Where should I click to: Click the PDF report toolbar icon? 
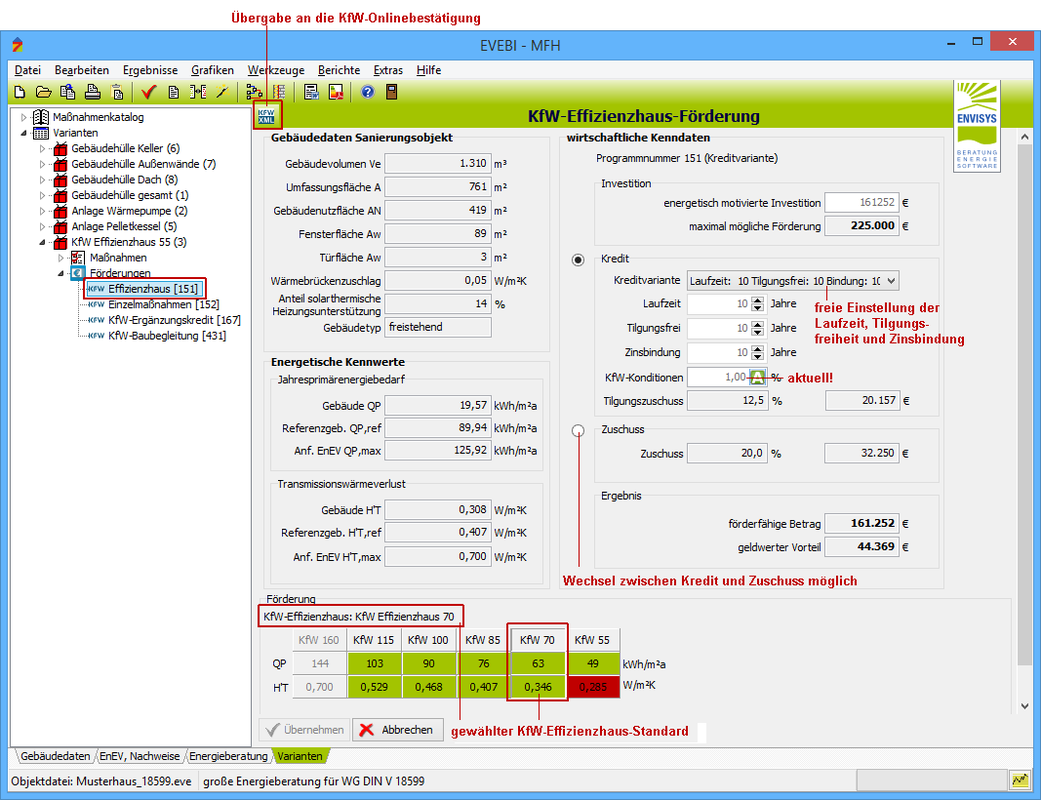tap(336, 92)
